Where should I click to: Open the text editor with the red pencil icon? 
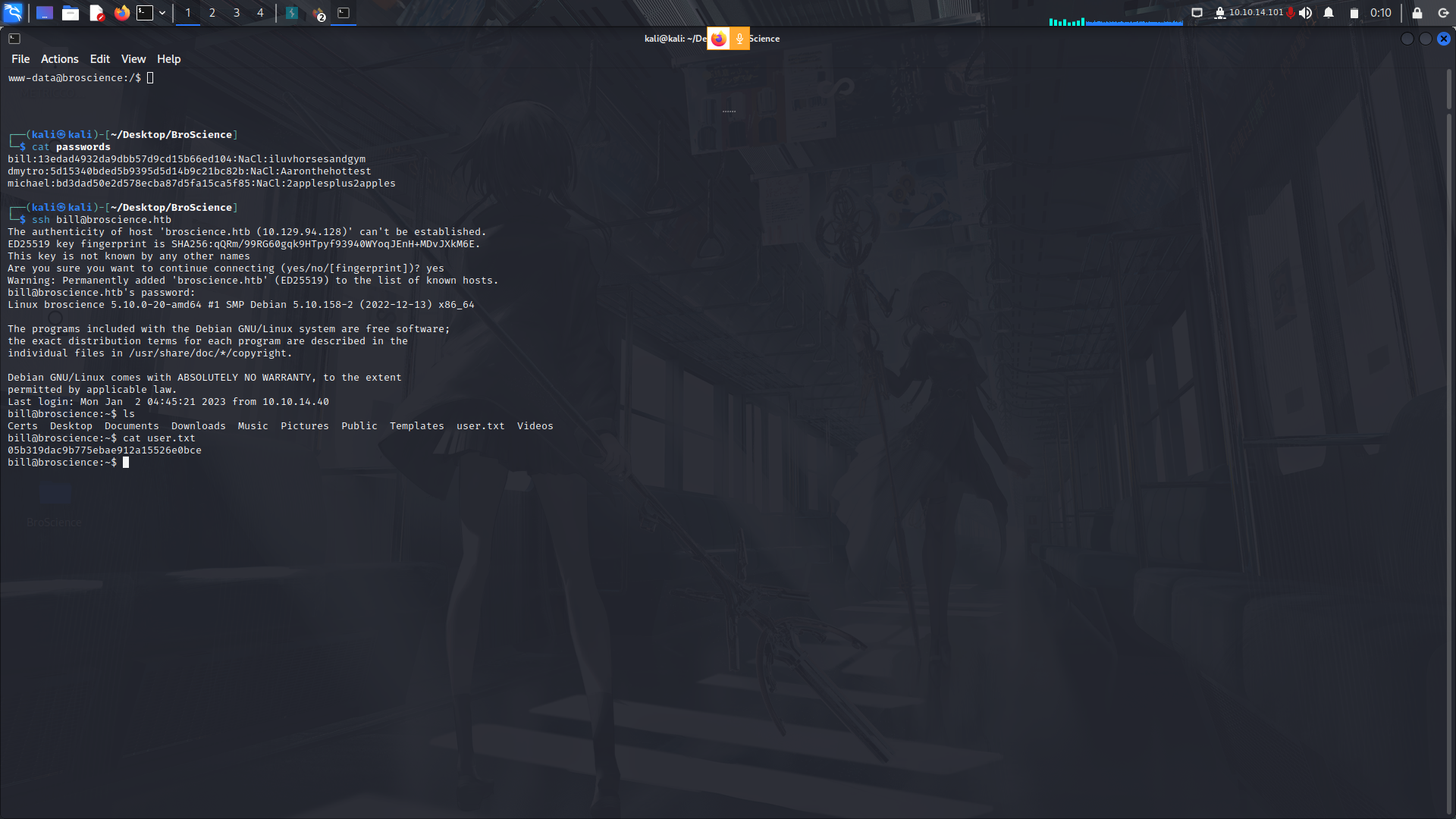pyautogui.click(x=96, y=13)
